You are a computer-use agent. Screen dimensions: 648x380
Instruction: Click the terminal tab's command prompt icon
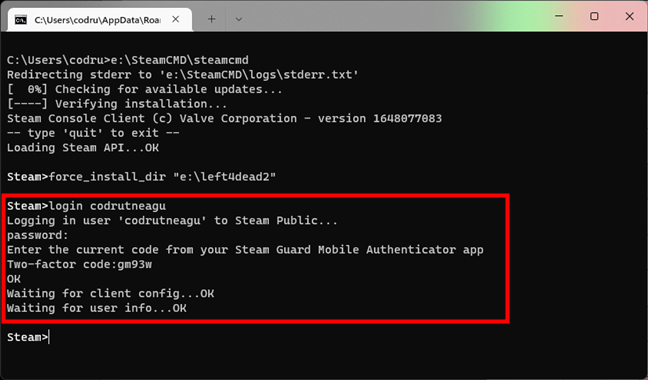21,19
